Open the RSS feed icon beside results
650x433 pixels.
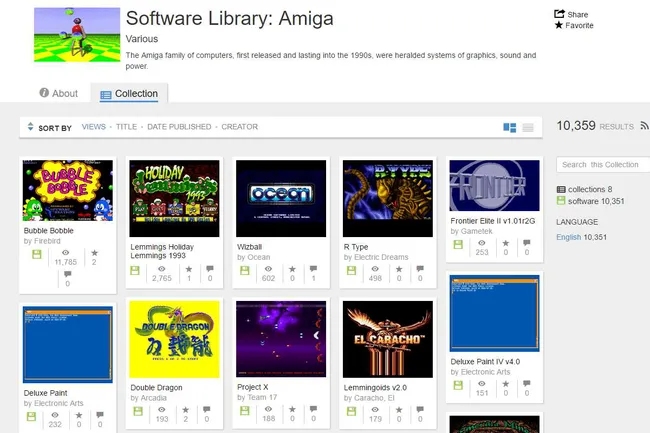644,125
